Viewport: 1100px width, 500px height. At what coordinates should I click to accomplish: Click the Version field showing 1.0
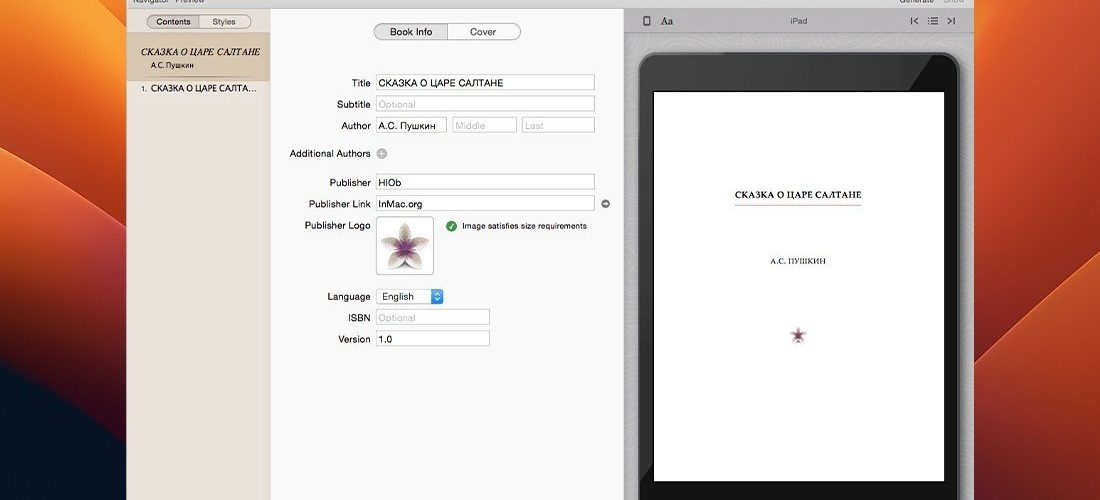(433, 339)
